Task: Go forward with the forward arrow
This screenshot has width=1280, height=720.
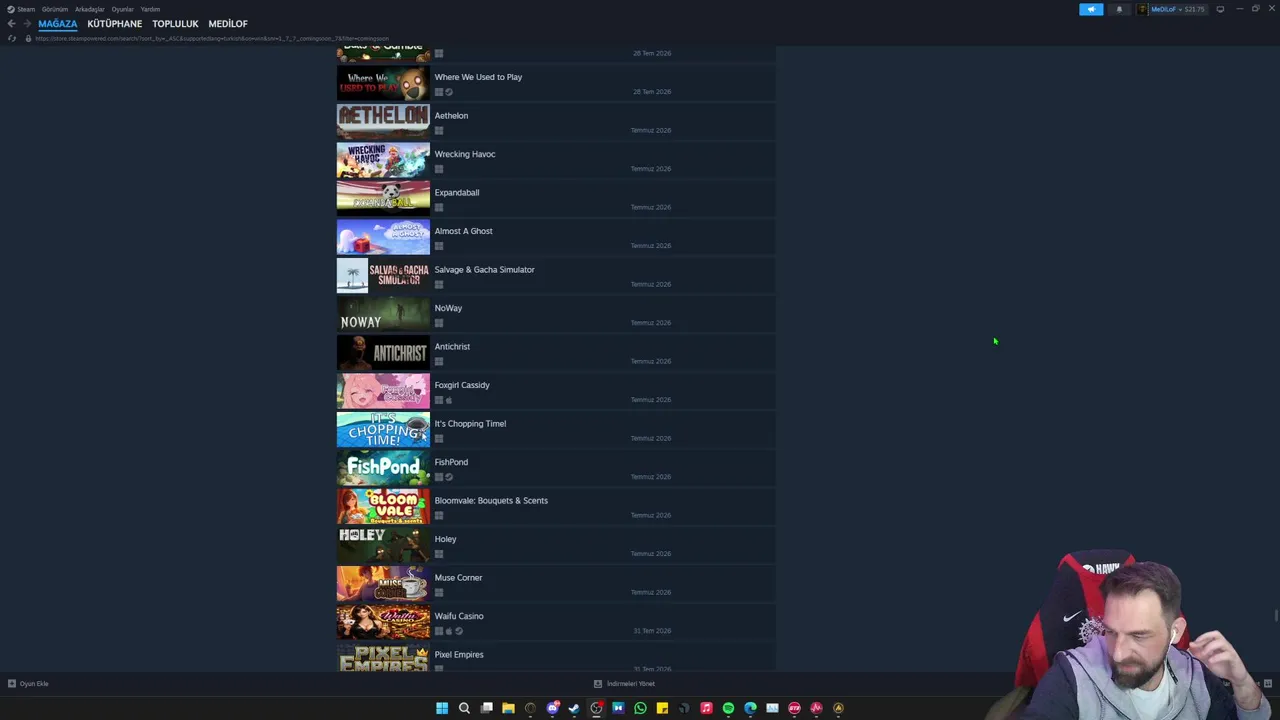Action: pyautogui.click(x=27, y=23)
